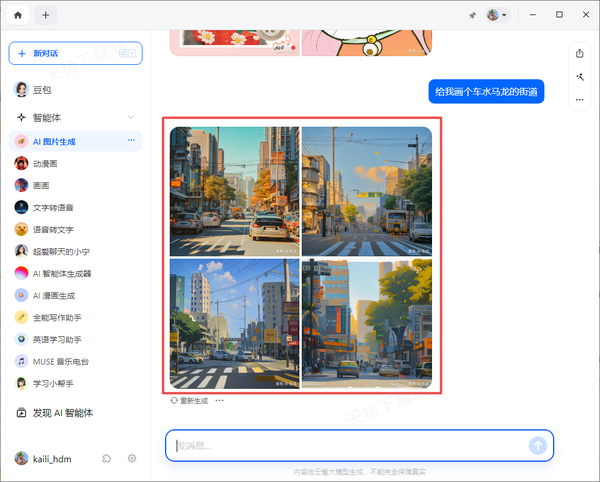Select the 动漫画 agent
Viewport: 600px width, 482px height.
47,163
